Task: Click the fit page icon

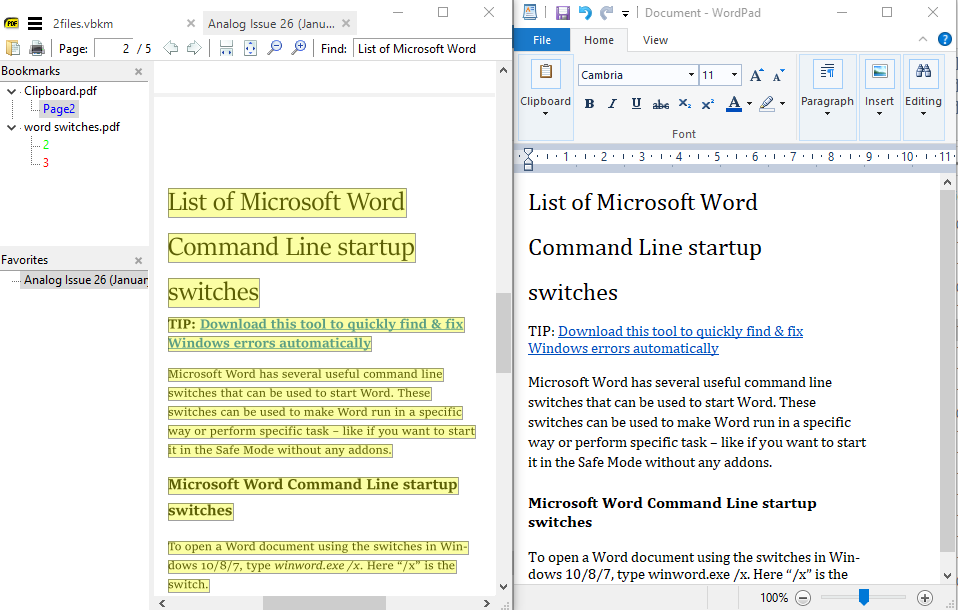Action: [x=250, y=48]
